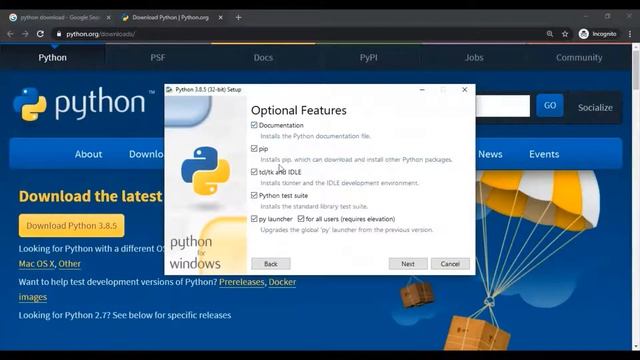
Task: Toggle the py launcher checkbox
Action: click(x=254, y=219)
